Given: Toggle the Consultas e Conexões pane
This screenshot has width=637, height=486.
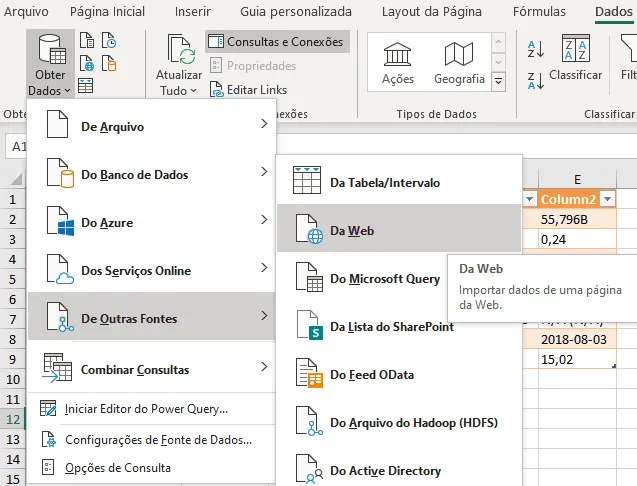Looking at the screenshot, I should (277, 41).
